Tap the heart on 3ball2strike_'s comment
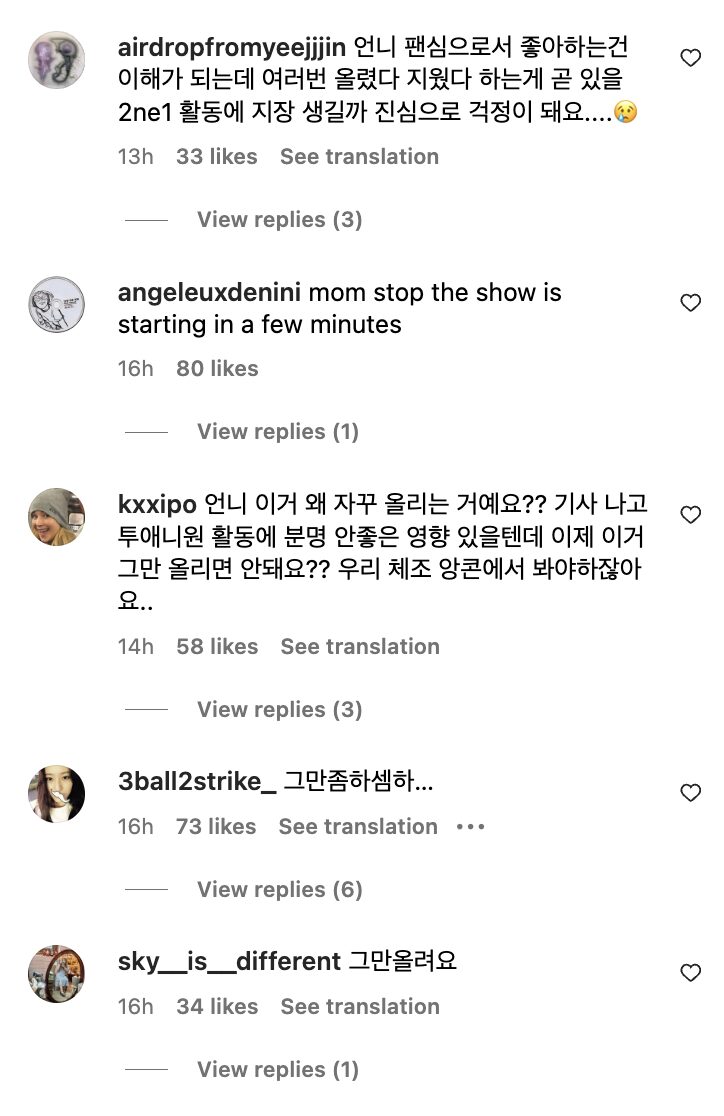 pyautogui.click(x=690, y=793)
